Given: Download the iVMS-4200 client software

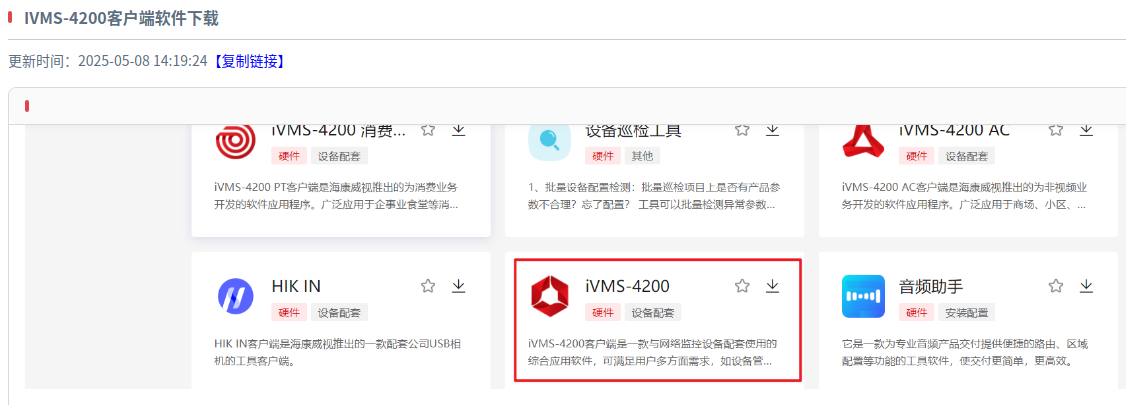Looking at the screenshot, I should click(x=773, y=287).
